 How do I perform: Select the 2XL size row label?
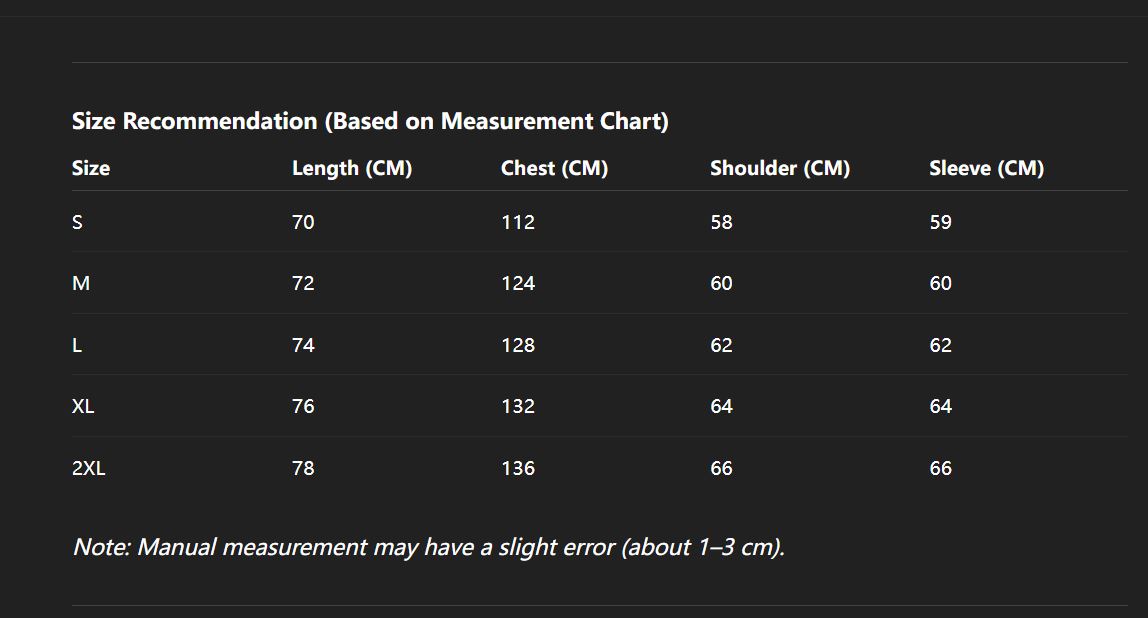pos(88,468)
